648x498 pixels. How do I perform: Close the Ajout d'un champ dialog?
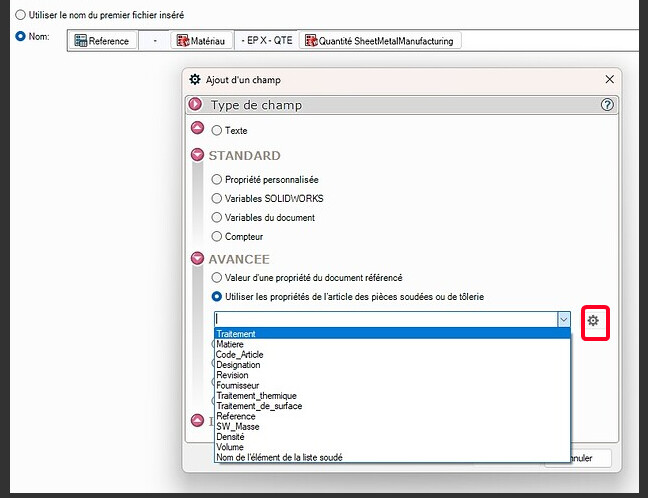click(609, 79)
